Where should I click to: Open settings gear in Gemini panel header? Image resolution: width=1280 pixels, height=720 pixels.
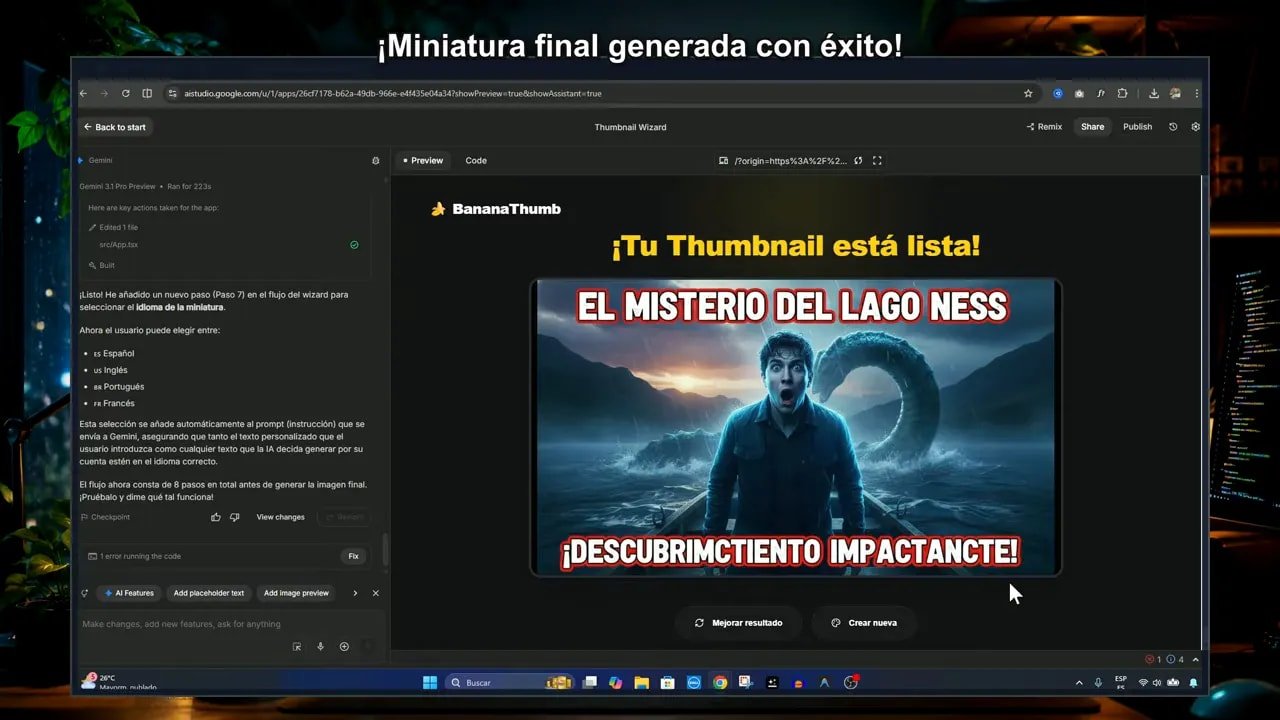376,160
